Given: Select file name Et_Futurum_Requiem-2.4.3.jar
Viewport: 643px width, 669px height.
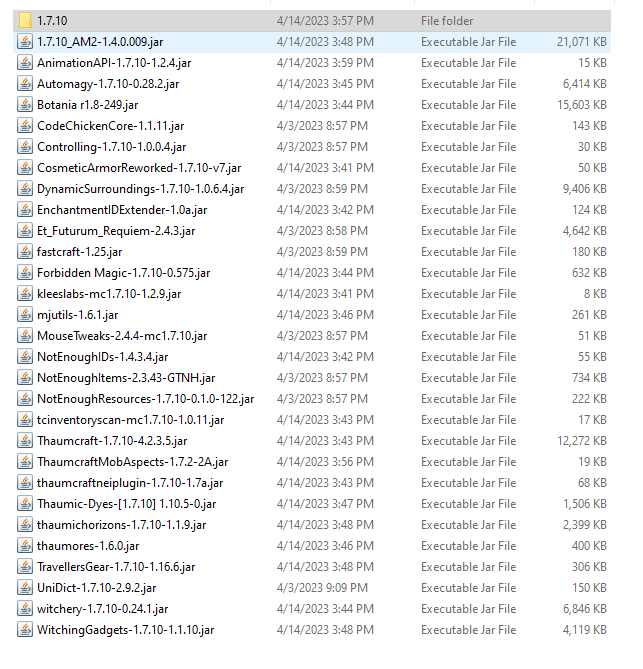Looking at the screenshot, I should 116,231.
